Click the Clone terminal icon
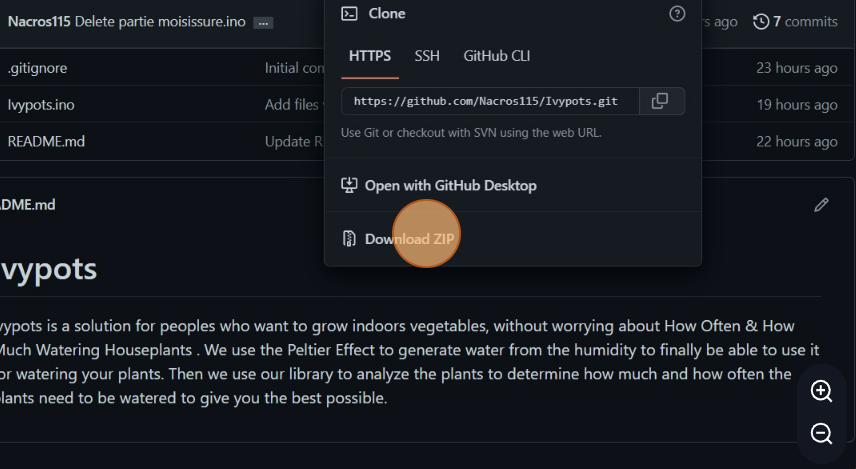The image size is (856, 469). 349,14
